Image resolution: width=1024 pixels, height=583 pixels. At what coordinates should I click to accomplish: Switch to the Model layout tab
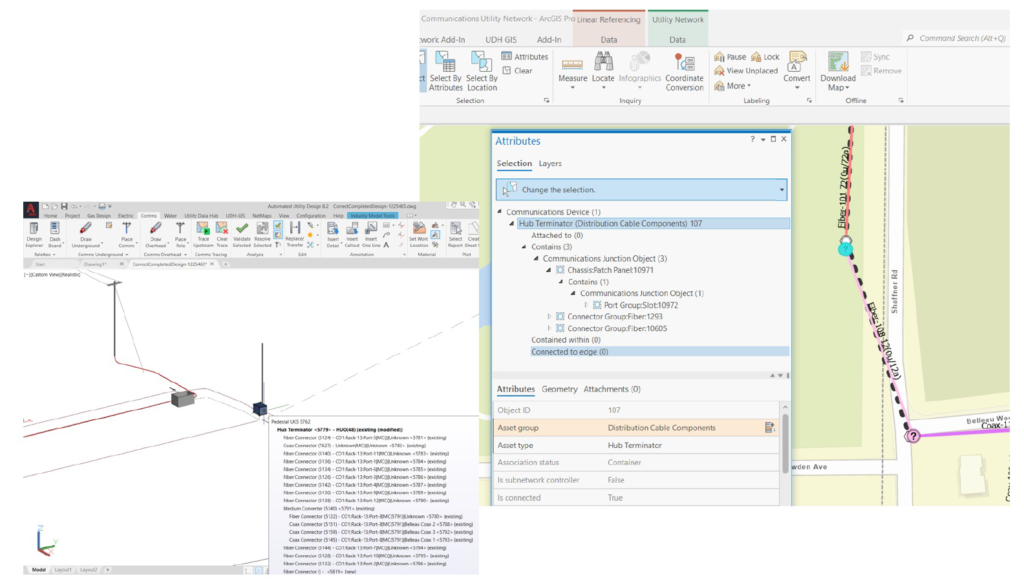[x=39, y=570]
